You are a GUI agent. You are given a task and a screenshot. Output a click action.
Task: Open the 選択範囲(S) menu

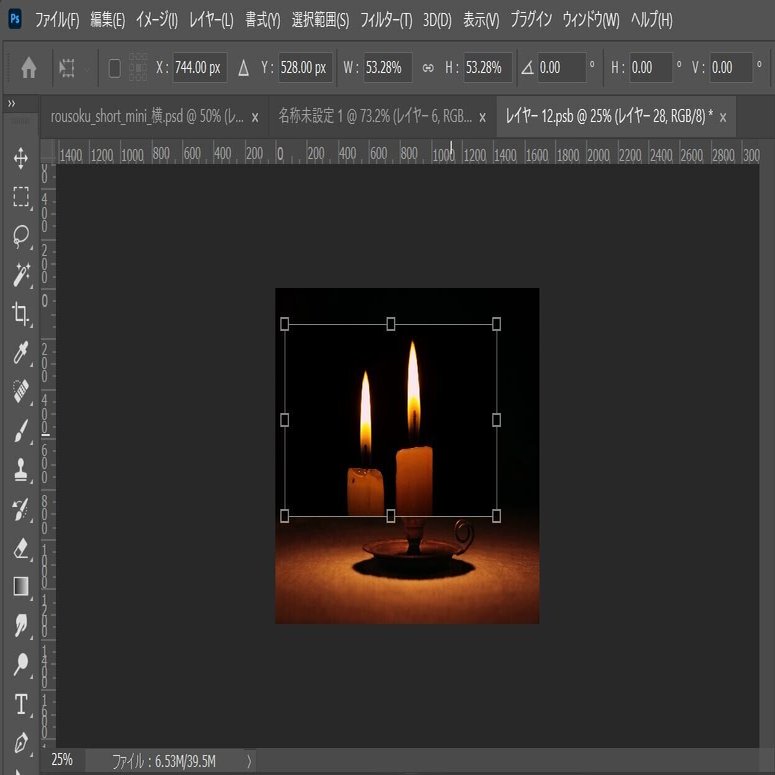pos(320,20)
